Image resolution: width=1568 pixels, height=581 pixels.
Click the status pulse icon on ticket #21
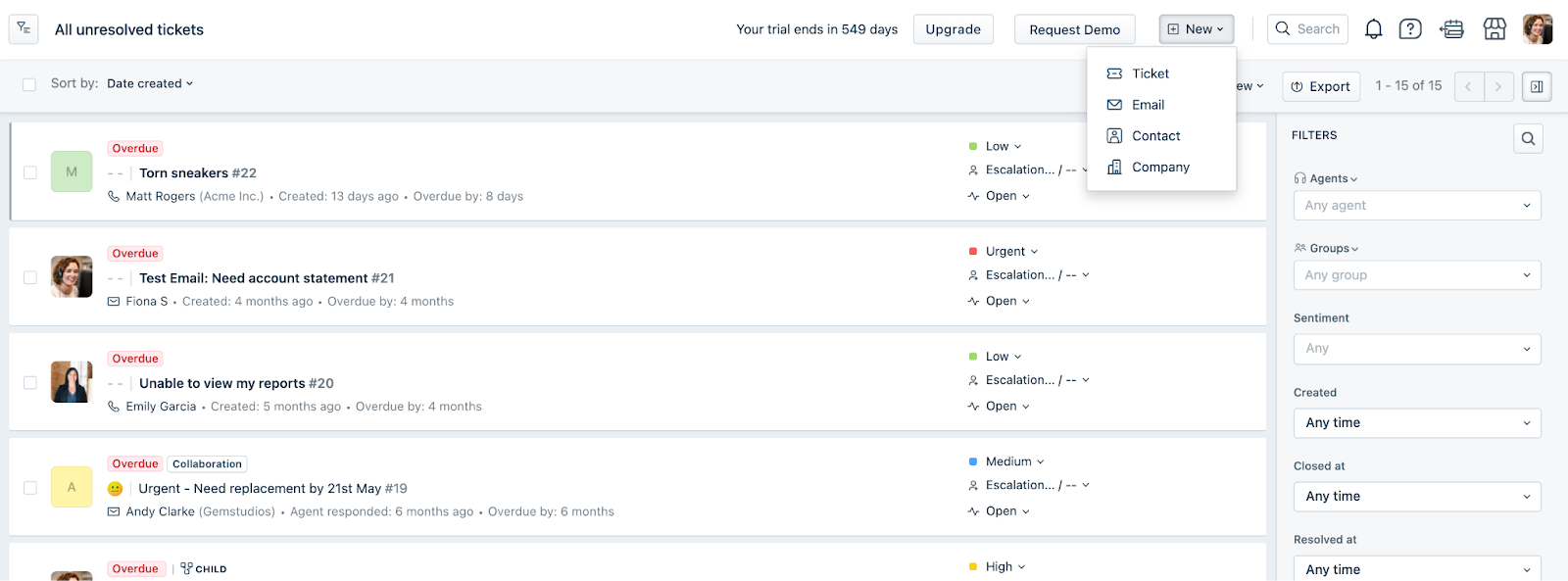point(973,302)
